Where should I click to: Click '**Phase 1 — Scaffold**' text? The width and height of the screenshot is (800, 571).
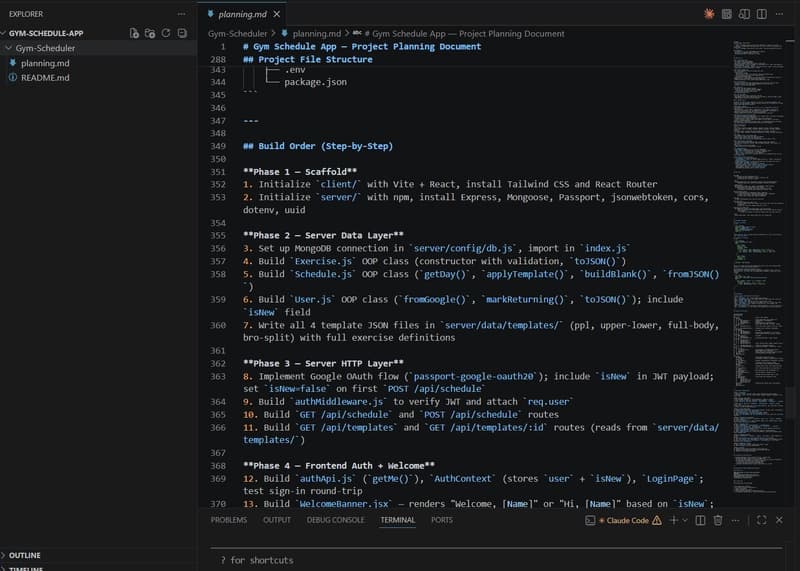coord(300,171)
